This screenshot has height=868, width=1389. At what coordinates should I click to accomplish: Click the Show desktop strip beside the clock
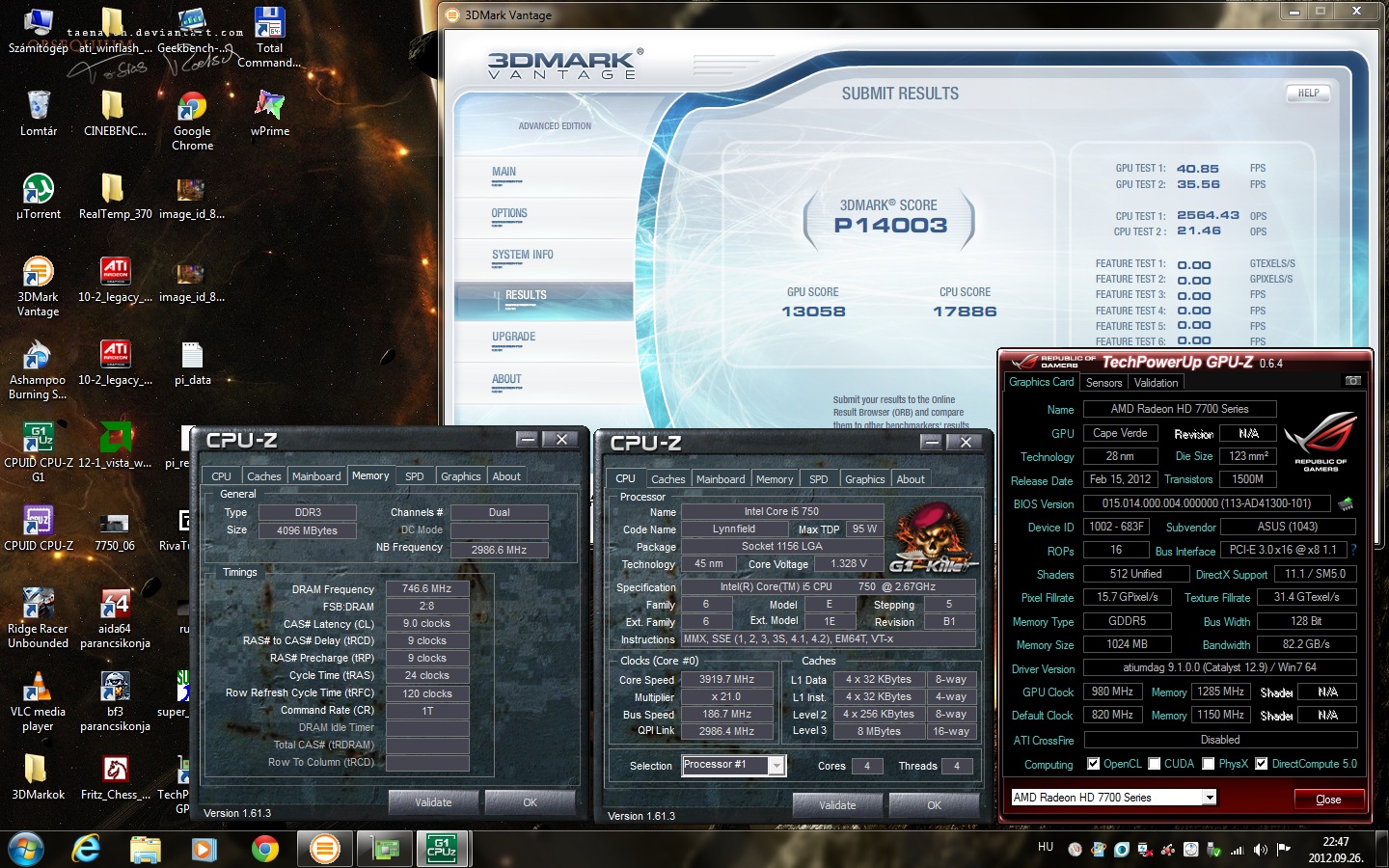tap(1382, 849)
